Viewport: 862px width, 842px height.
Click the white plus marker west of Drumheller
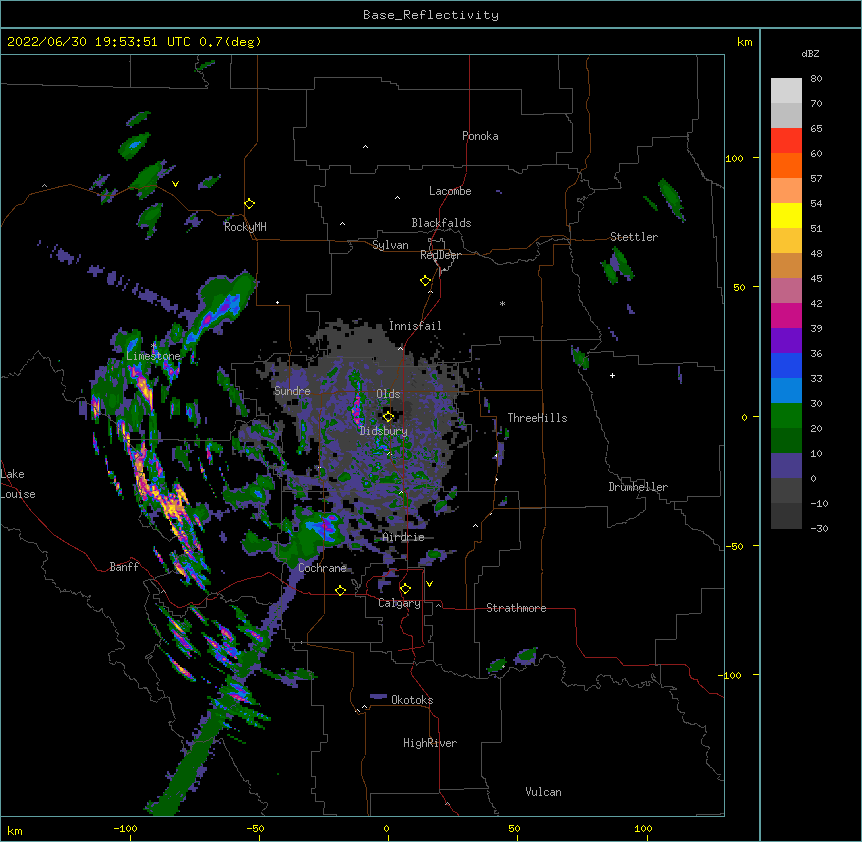tap(612, 375)
